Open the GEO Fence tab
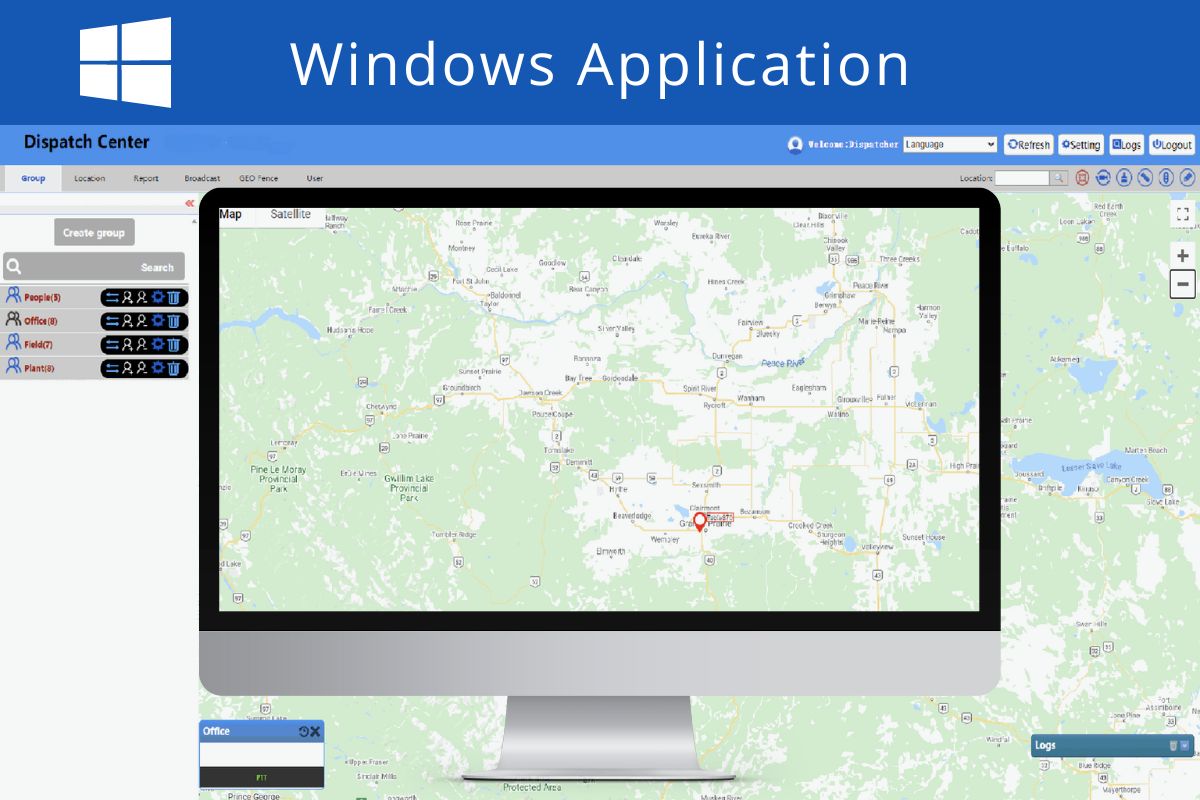This screenshot has width=1200, height=800. click(x=258, y=178)
